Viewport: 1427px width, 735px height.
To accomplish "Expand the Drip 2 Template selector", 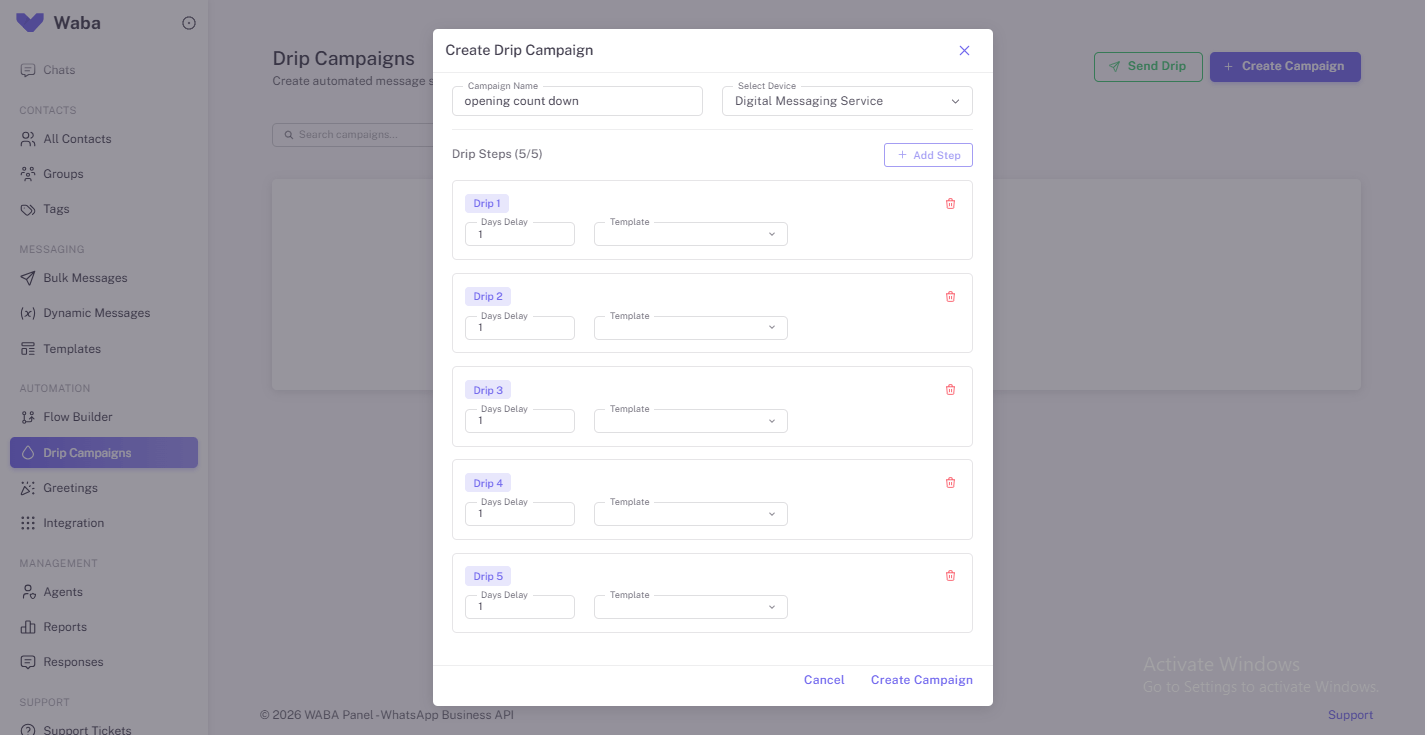I will click(x=690, y=328).
